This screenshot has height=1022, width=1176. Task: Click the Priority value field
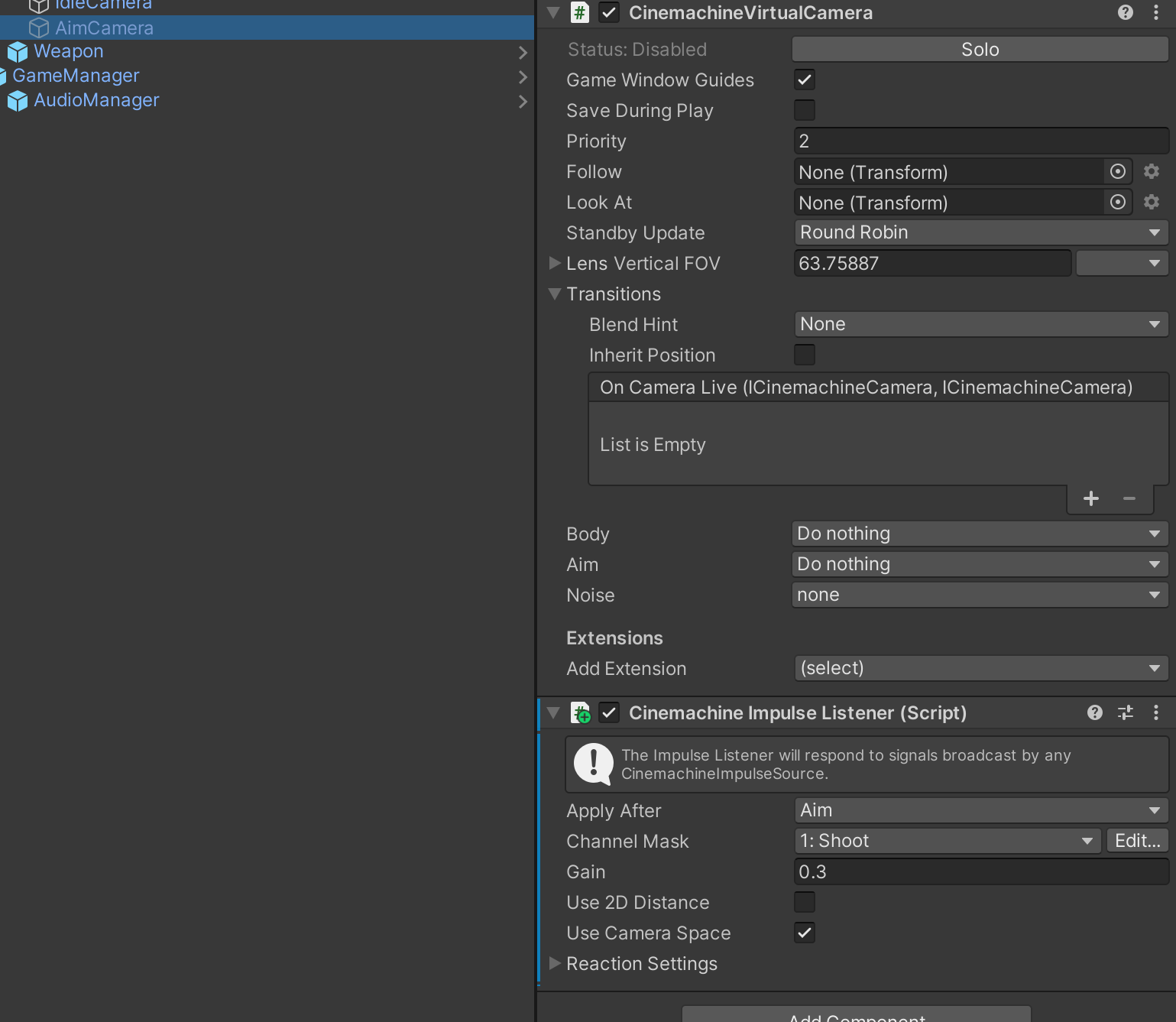(981, 141)
